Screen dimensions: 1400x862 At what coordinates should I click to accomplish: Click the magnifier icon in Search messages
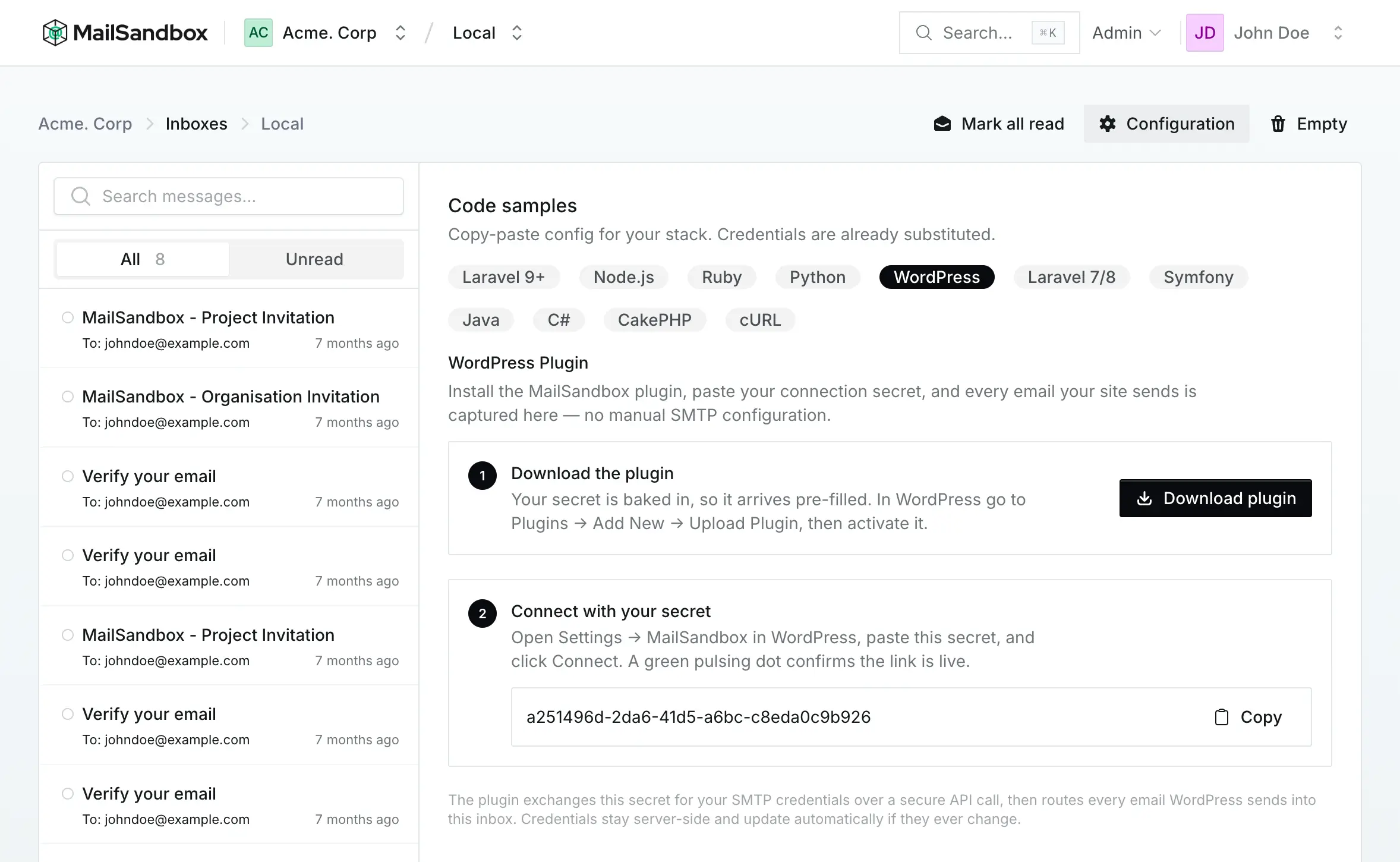click(81, 196)
